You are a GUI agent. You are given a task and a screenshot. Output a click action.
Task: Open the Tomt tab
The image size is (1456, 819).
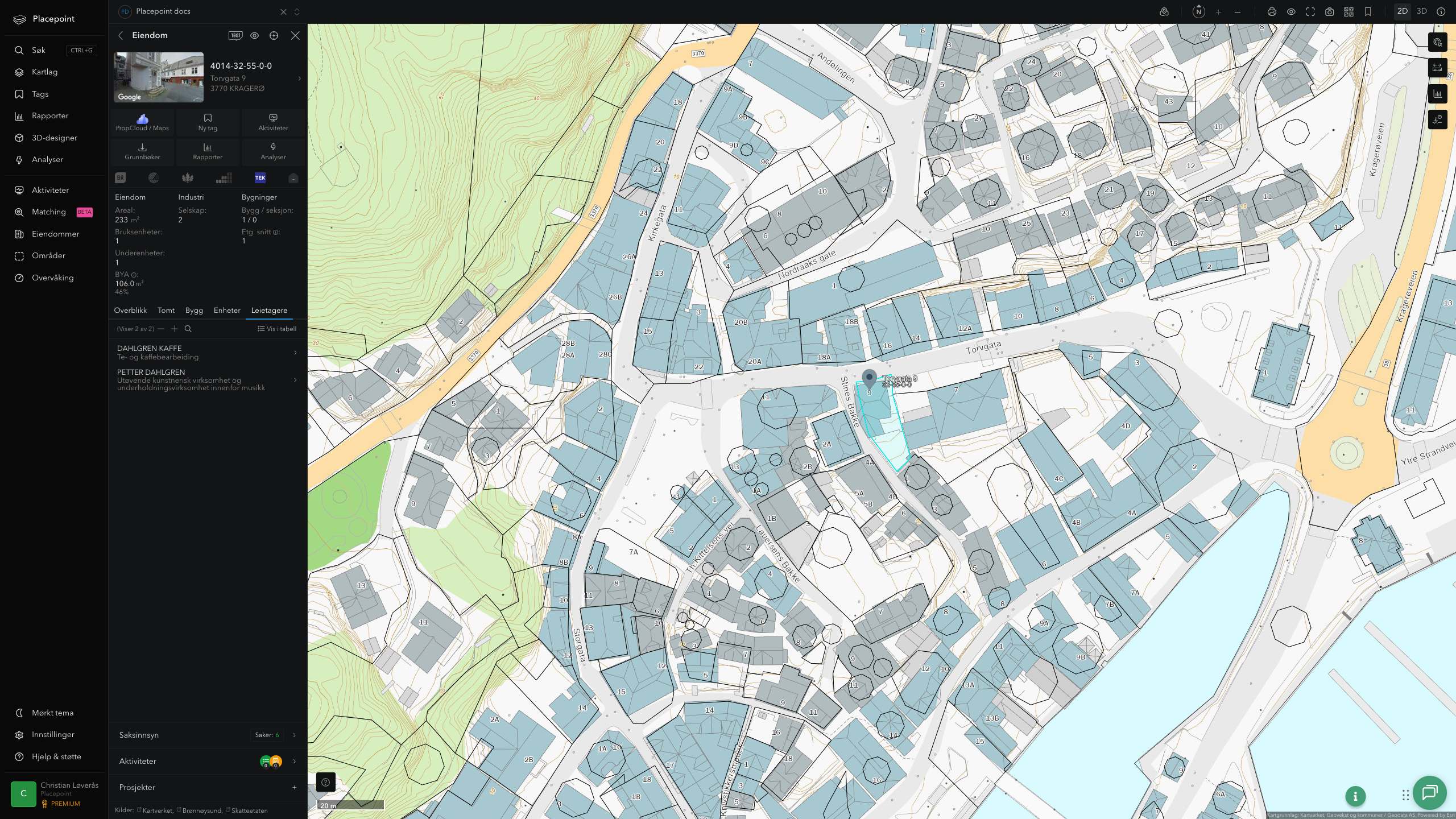(x=166, y=310)
